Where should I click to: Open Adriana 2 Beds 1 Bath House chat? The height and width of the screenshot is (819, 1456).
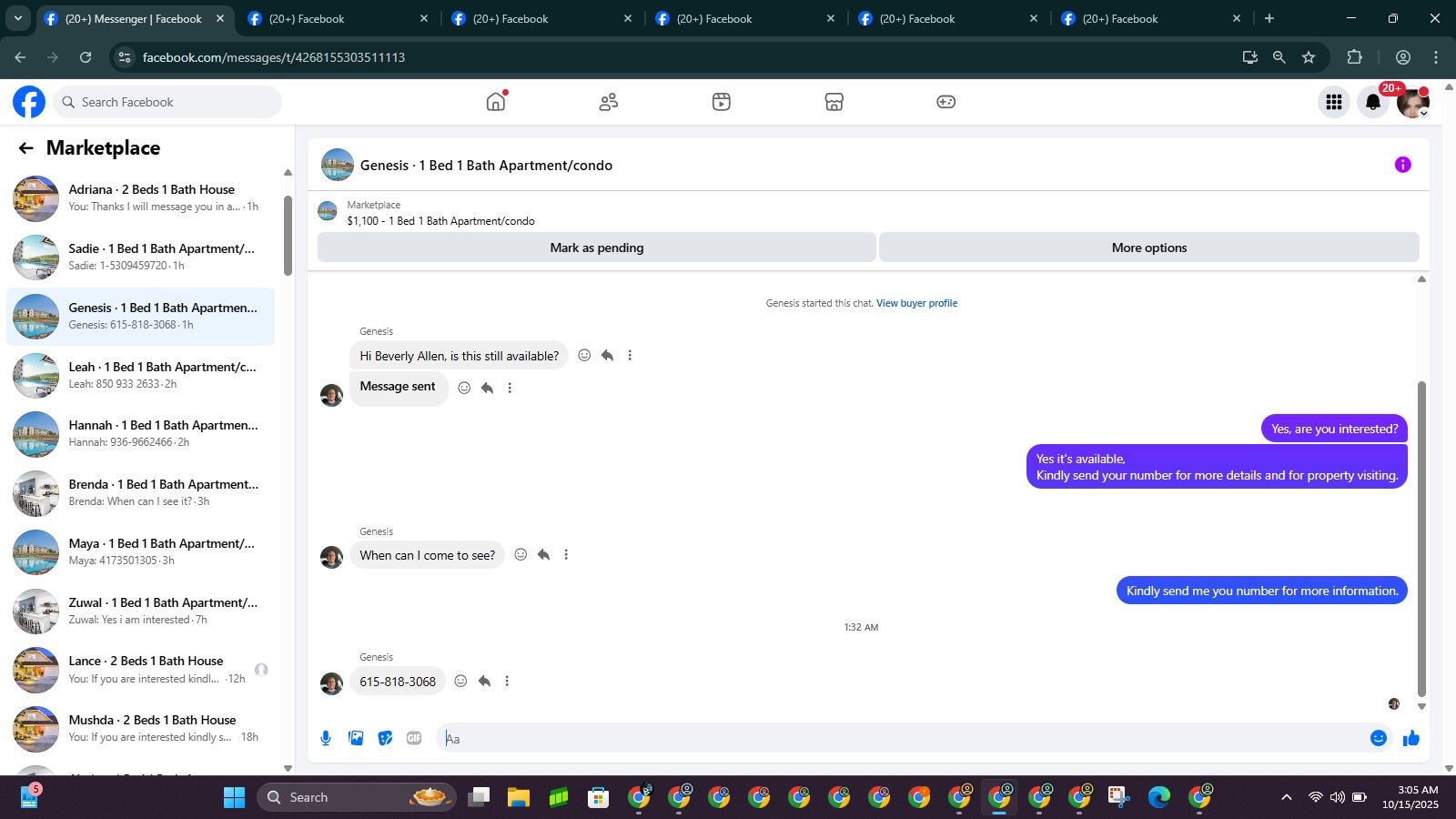(x=141, y=198)
